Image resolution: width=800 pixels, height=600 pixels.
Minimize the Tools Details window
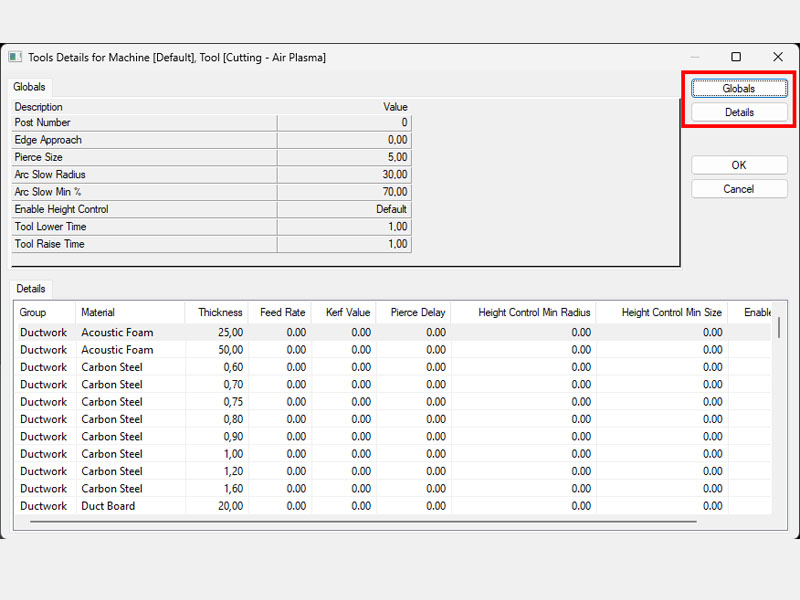coord(695,57)
